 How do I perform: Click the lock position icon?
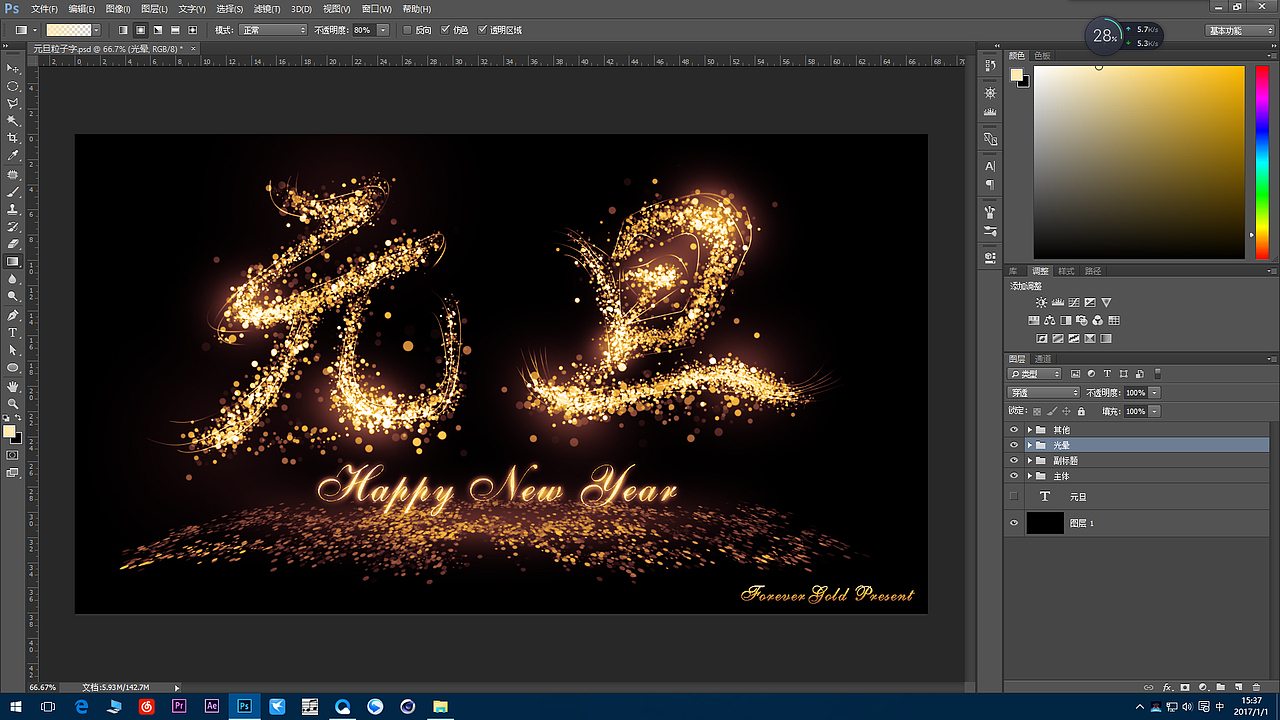[1066, 411]
